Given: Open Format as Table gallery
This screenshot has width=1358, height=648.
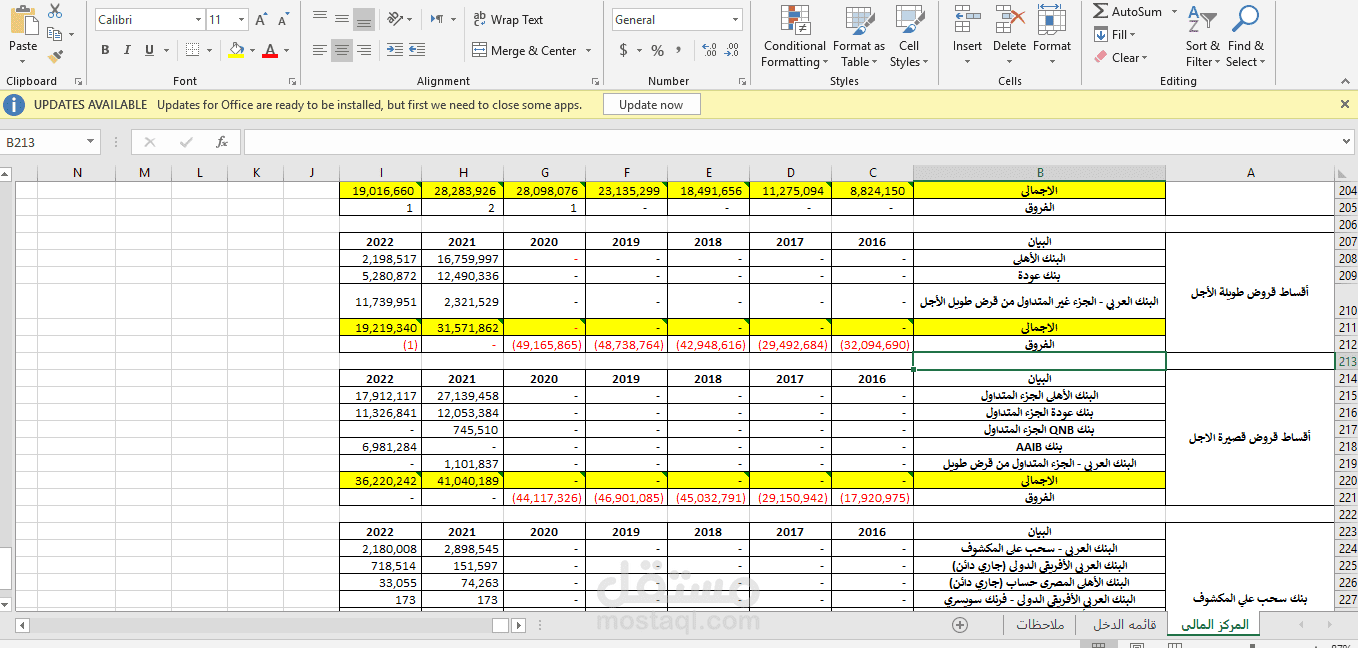Looking at the screenshot, I should 859,37.
